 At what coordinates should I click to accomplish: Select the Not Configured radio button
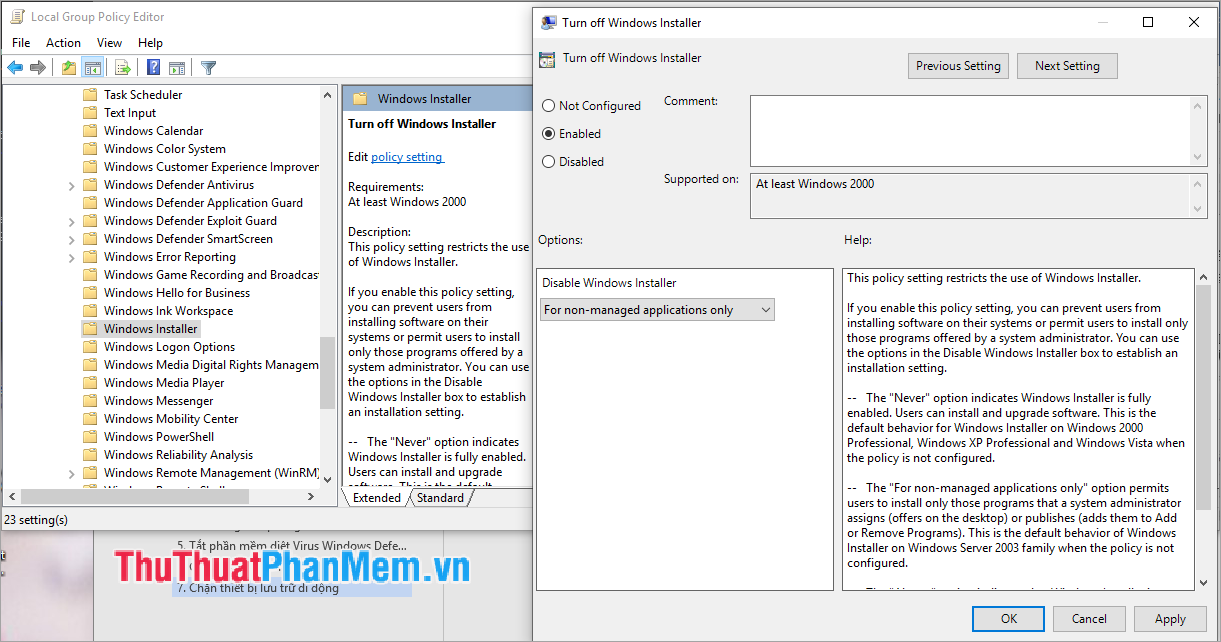[548, 105]
